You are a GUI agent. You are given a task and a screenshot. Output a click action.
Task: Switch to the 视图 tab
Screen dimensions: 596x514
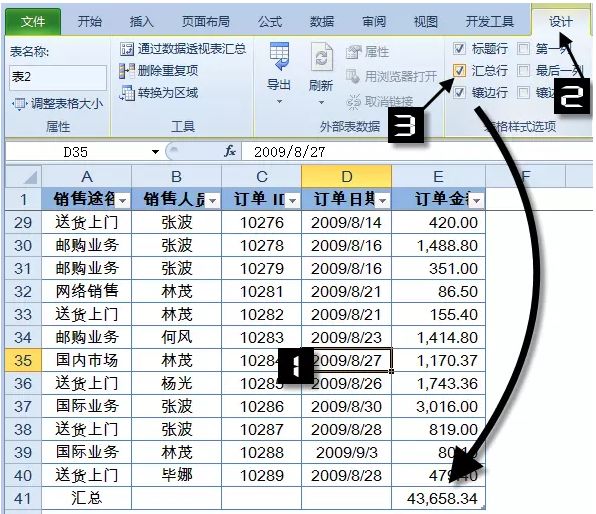[426, 22]
